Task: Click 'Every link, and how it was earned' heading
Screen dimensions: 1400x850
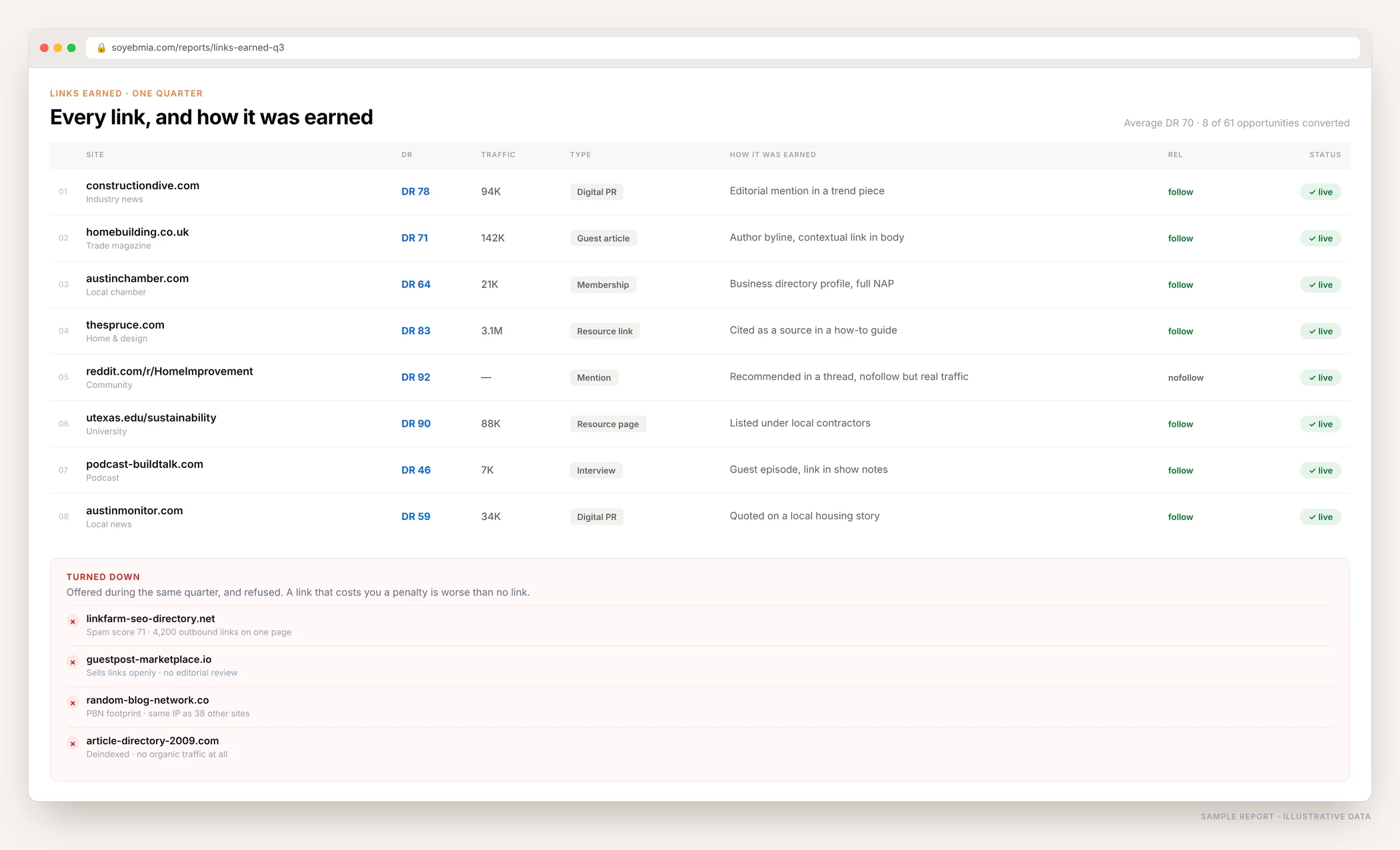Action: [x=211, y=117]
